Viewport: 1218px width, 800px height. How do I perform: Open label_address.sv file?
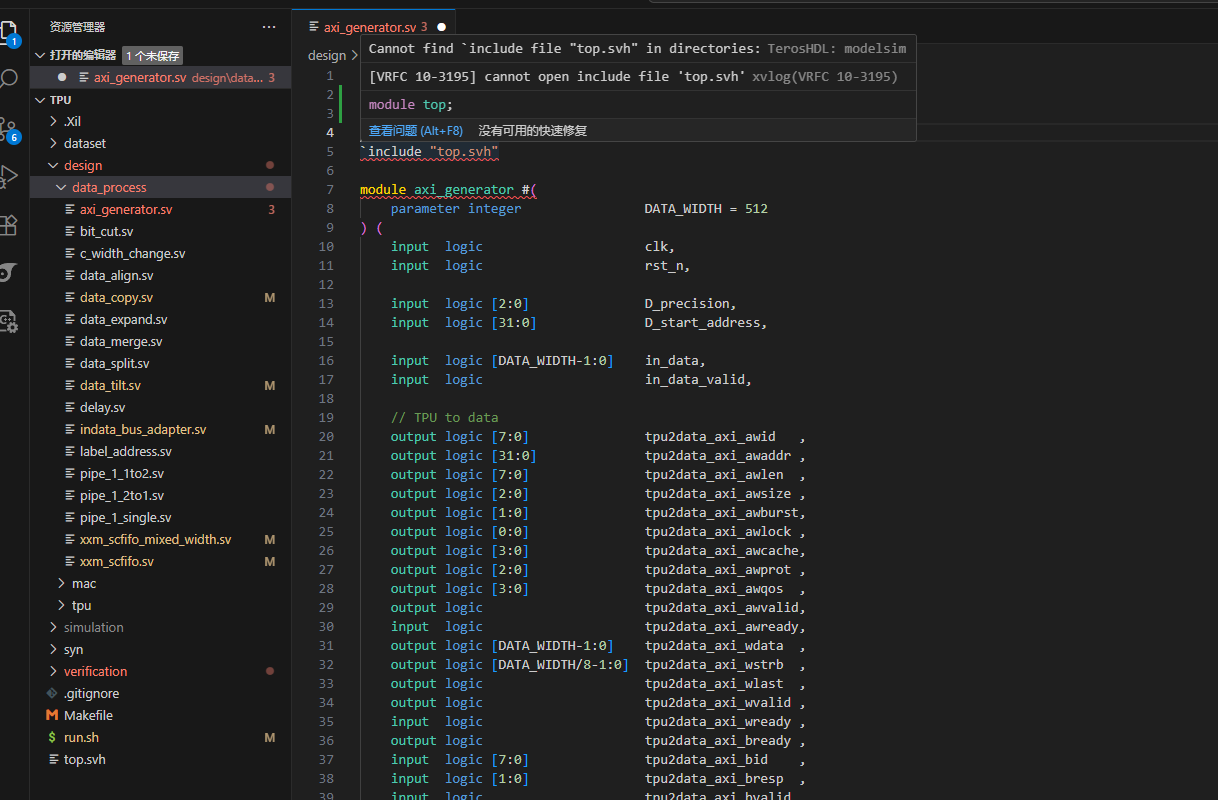click(126, 451)
